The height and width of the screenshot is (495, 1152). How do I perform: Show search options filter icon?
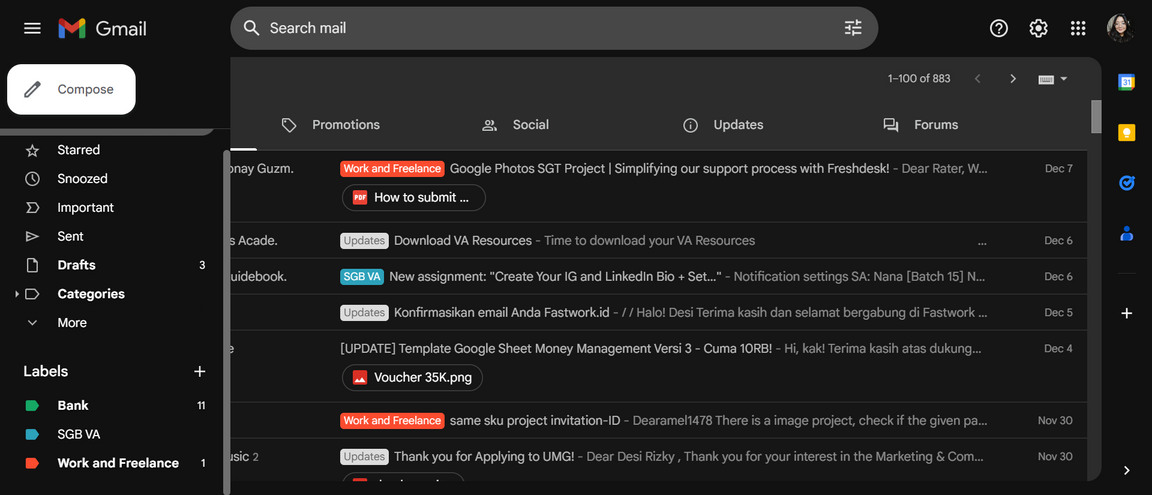pyautogui.click(x=852, y=28)
